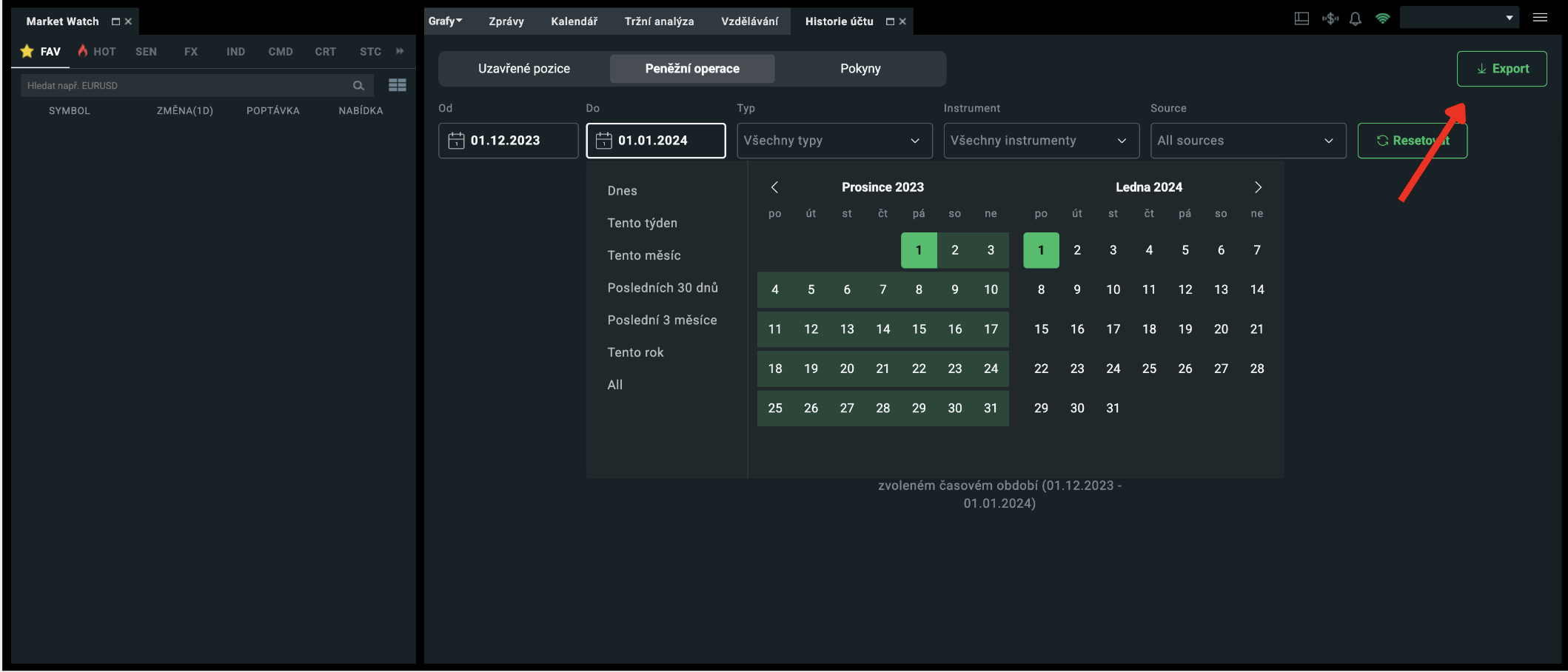The height and width of the screenshot is (672, 1568).
Task: Switch to the Uzavřené pozice tab
Action: coord(524,69)
